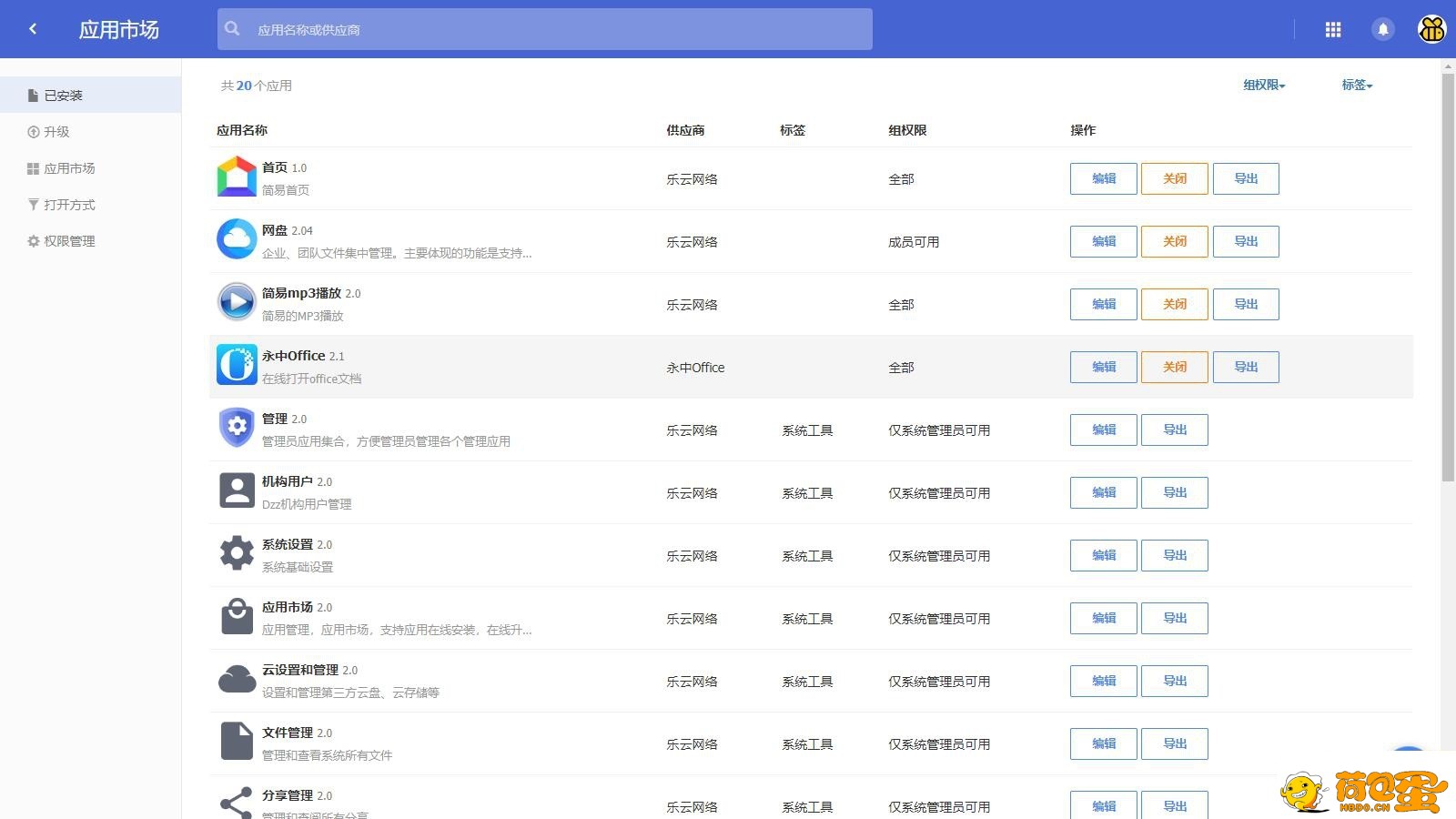Click the 网盘 2.04 app name
The image size is (1456, 819).
point(287,230)
